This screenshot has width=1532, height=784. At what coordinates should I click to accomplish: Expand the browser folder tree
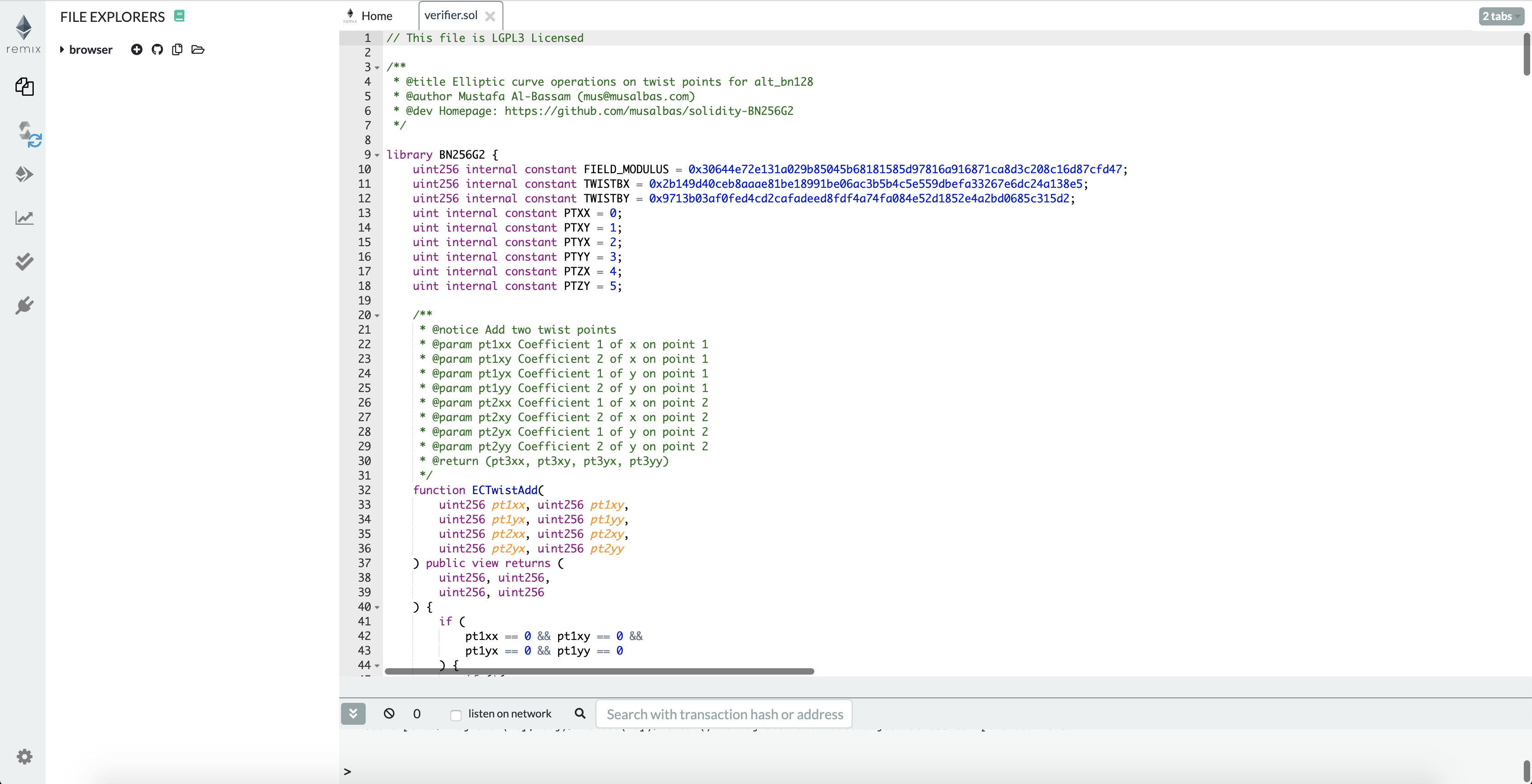[62, 49]
